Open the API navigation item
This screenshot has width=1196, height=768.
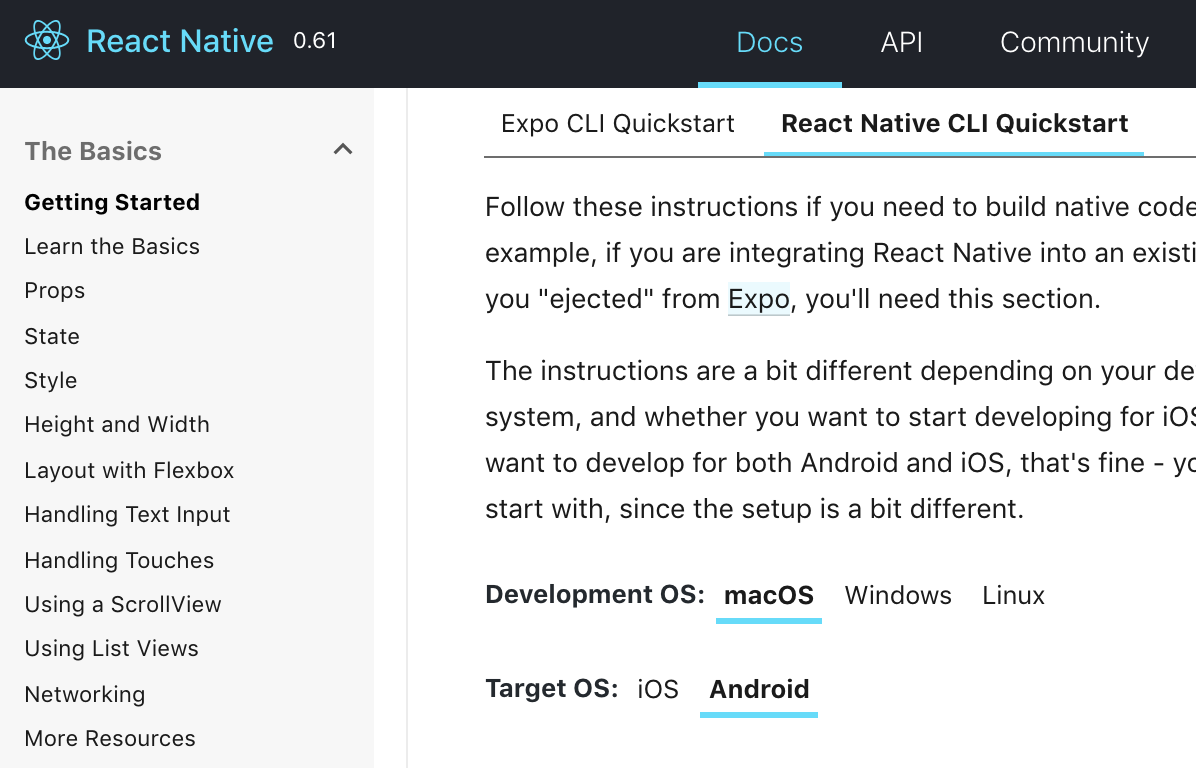[x=902, y=42]
